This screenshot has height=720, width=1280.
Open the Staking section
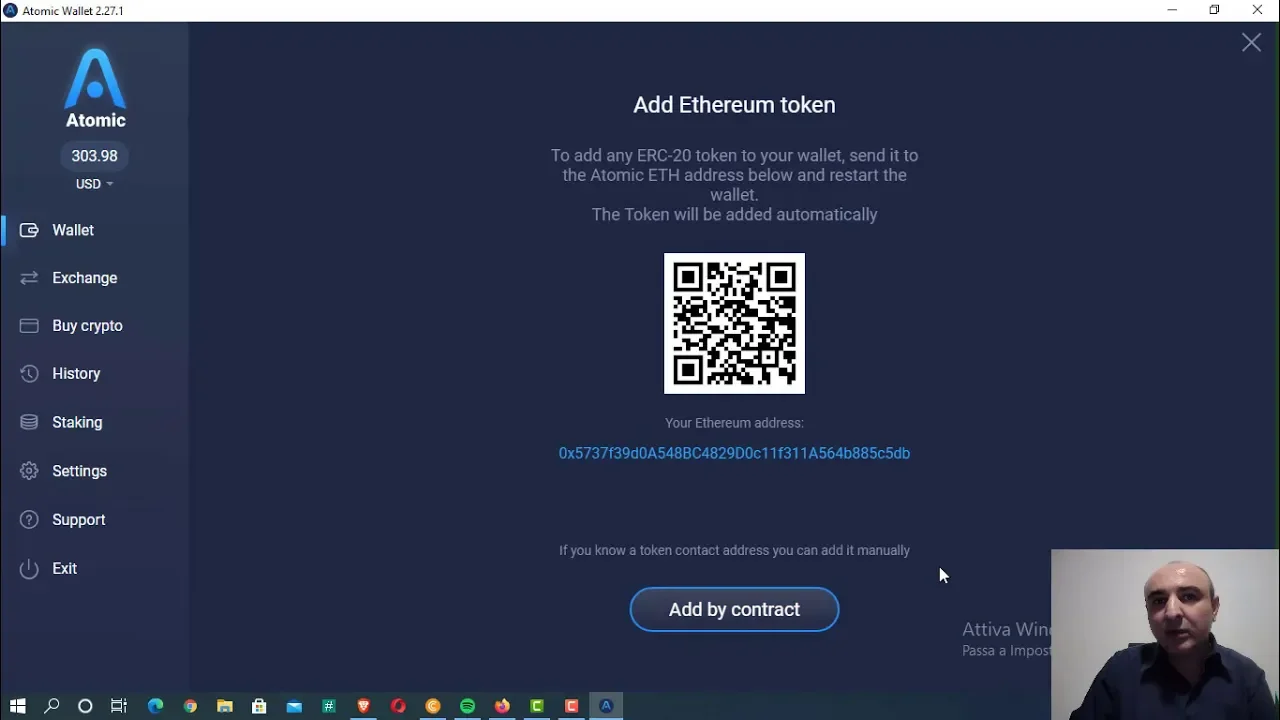pyautogui.click(x=77, y=422)
